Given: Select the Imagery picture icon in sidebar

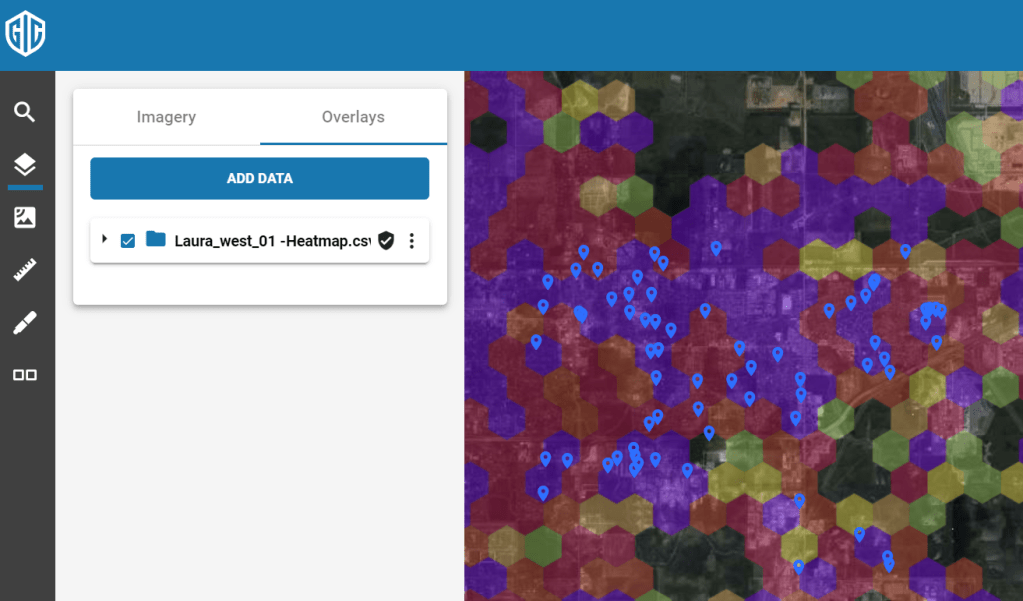Looking at the screenshot, I should click(x=25, y=217).
